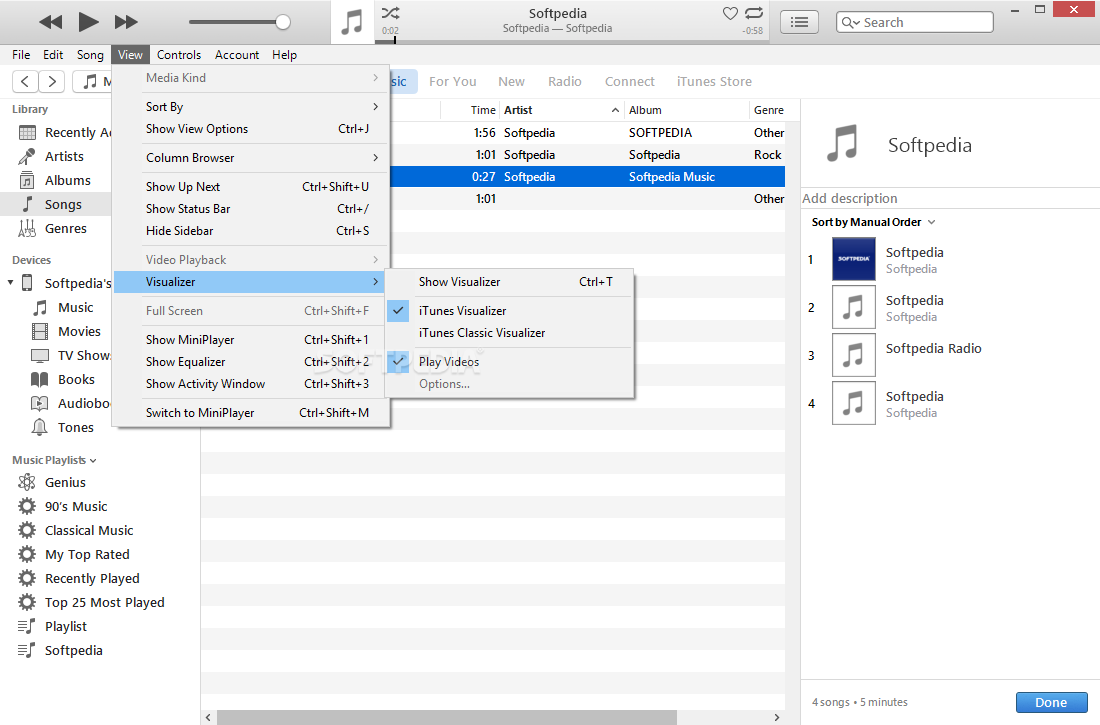Viewport: 1100px width, 725px height.
Task: Select iTunes Classic Visualizer option
Action: (x=509, y=333)
